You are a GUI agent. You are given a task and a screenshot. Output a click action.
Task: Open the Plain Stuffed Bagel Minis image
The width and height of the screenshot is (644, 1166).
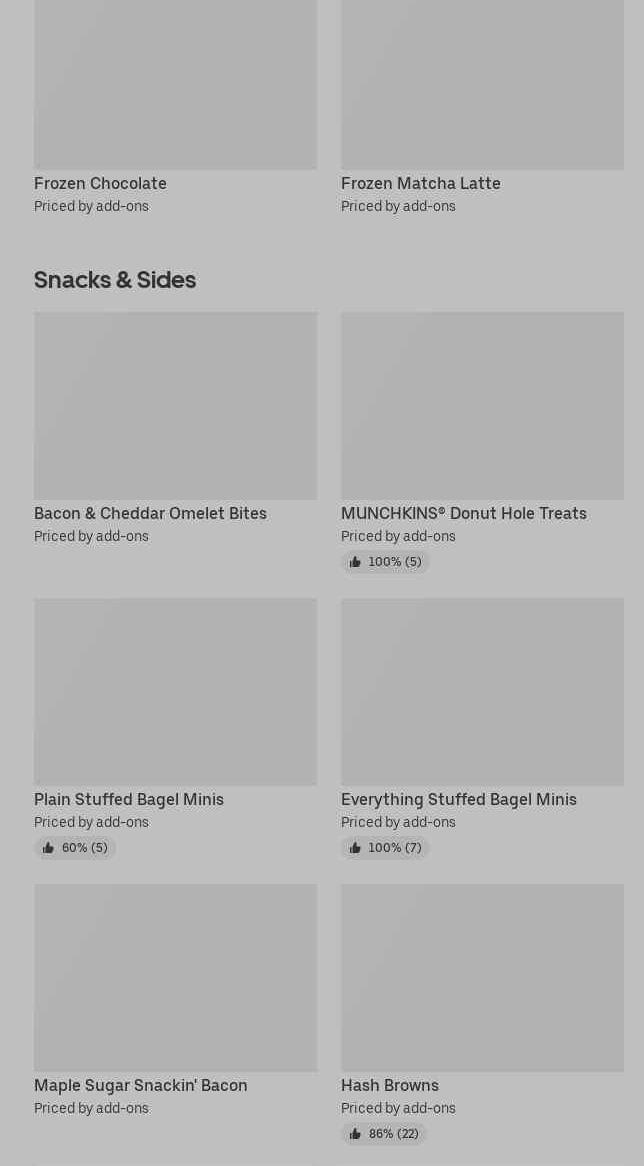coord(175,691)
